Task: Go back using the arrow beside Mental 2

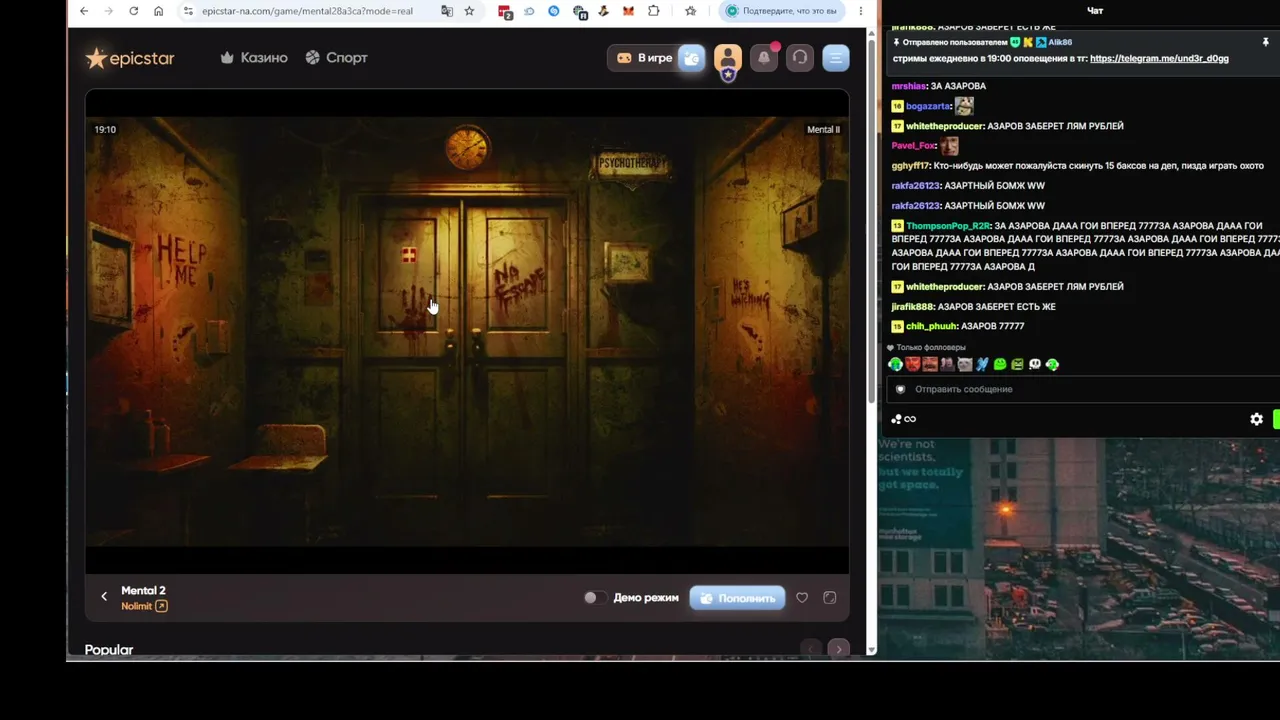Action: point(104,597)
